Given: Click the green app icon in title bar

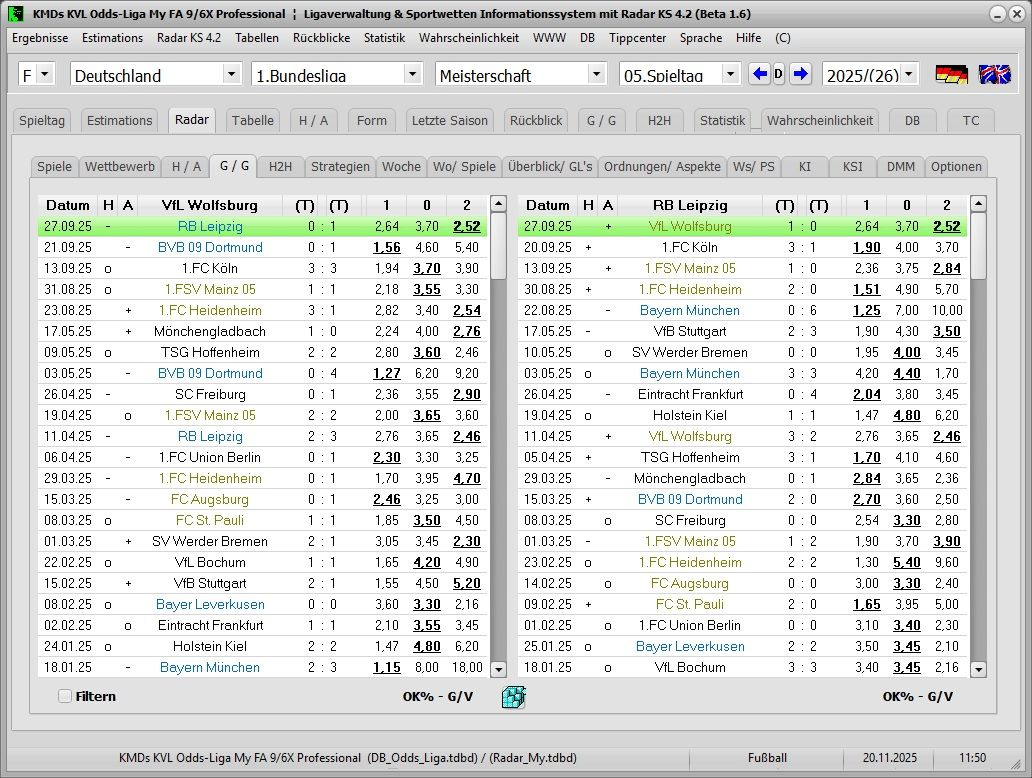Looking at the screenshot, I should [x=16, y=14].
